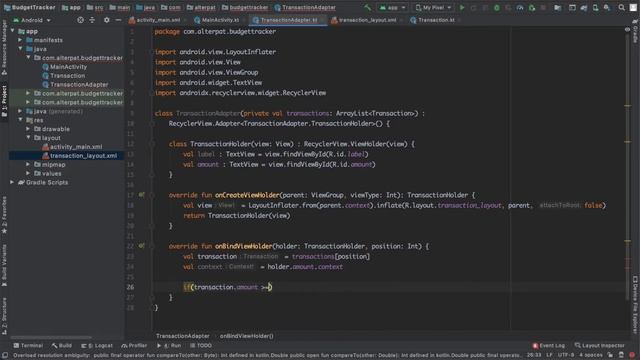Expand the manifests folder
This screenshot has width=640, height=360.
pyautogui.click(x=20, y=40)
